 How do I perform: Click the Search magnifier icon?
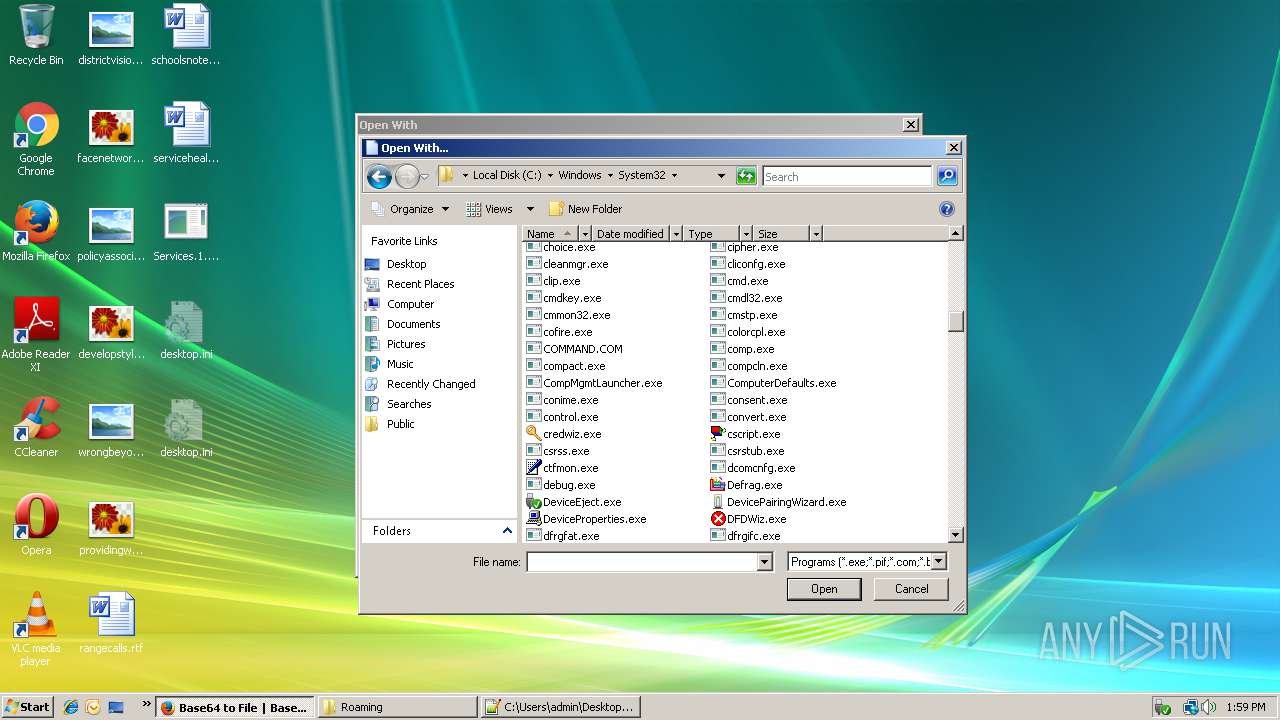947,176
